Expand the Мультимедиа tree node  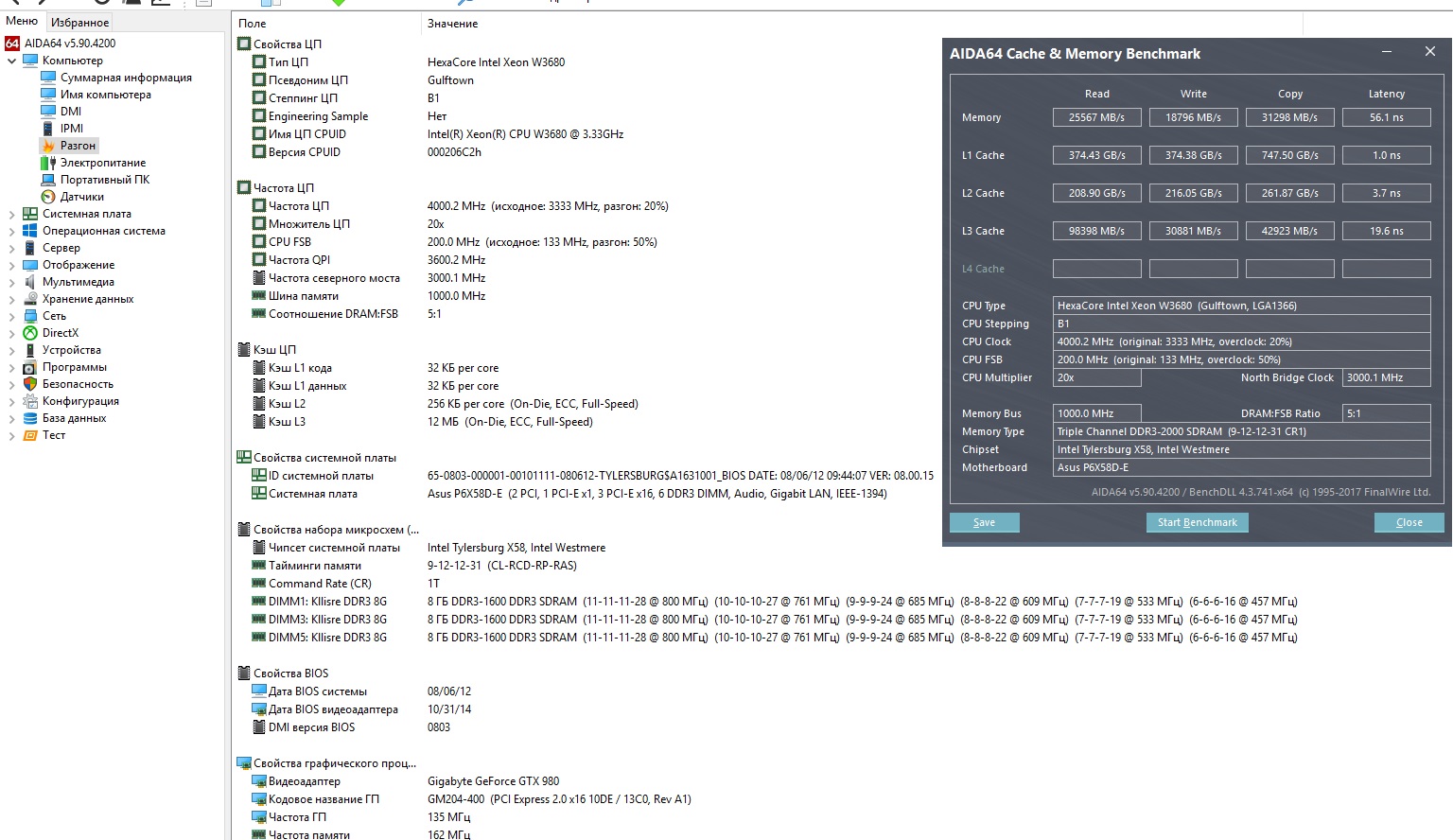[11, 282]
